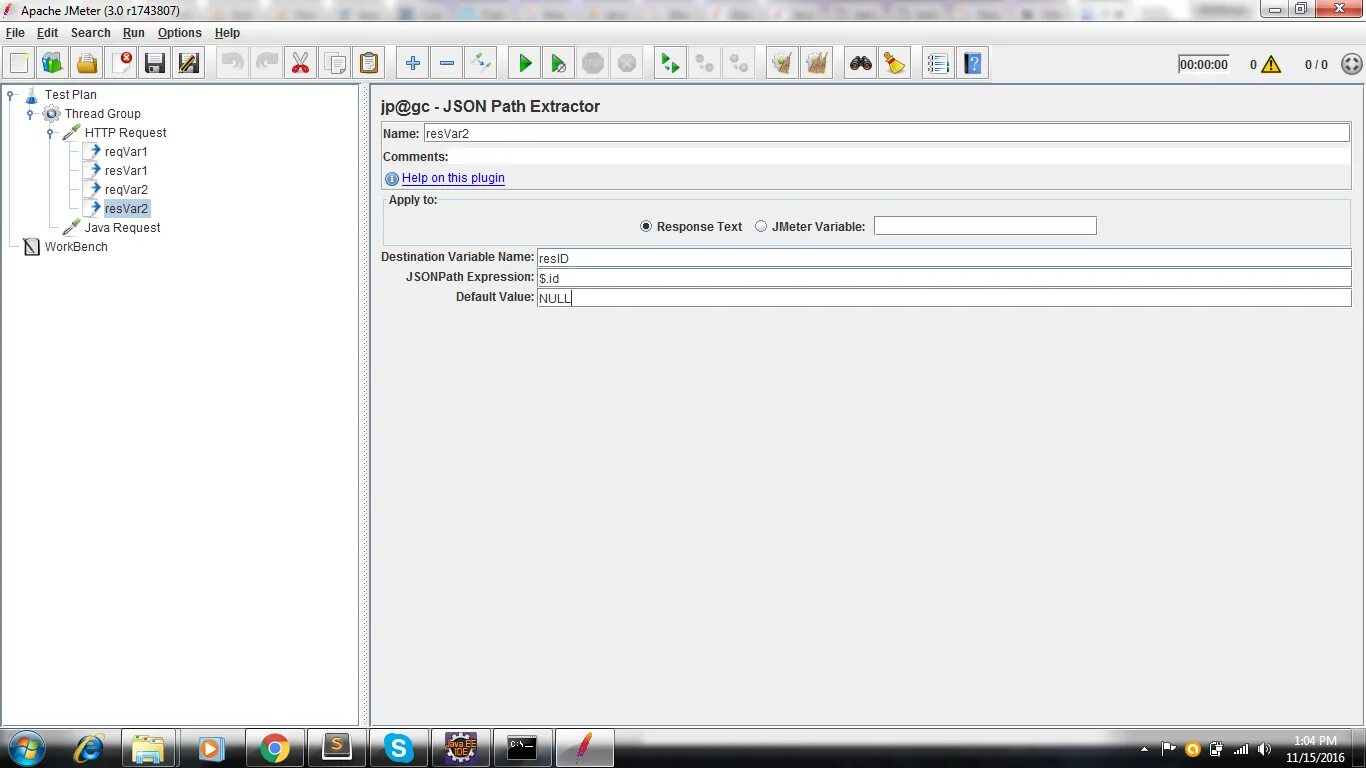Click the Search binoculars icon

(x=861, y=64)
